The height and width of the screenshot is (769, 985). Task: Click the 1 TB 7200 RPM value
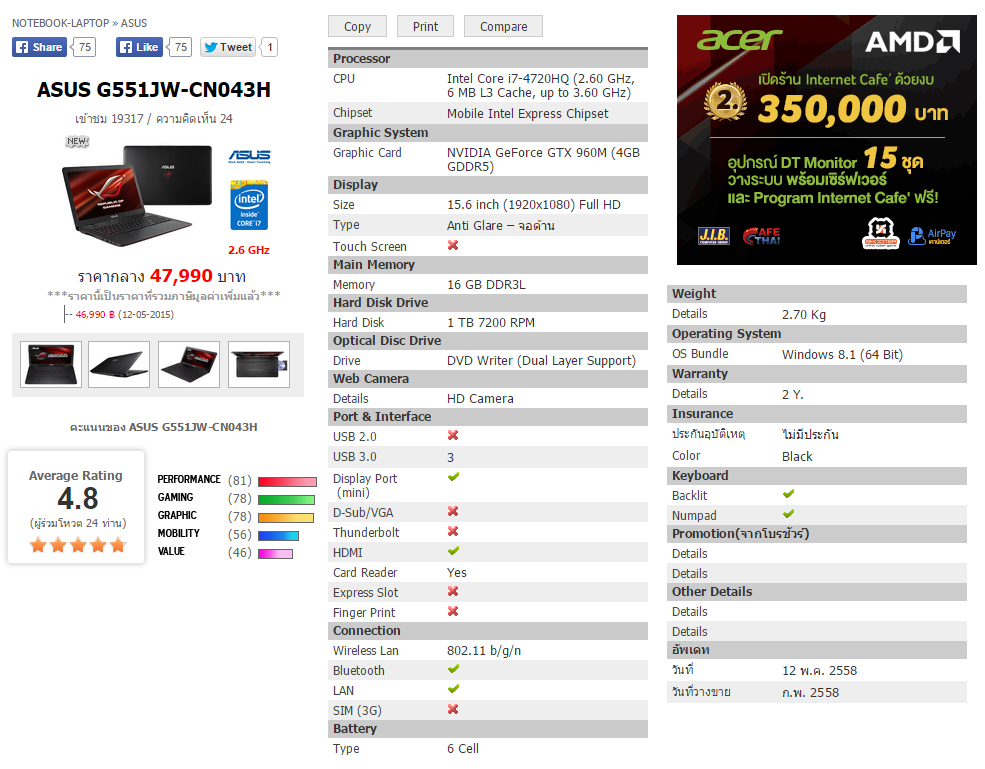[x=491, y=322]
